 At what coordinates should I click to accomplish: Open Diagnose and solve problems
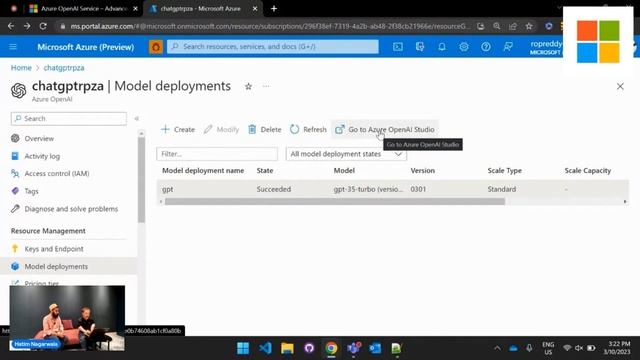(x=71, y=209)
